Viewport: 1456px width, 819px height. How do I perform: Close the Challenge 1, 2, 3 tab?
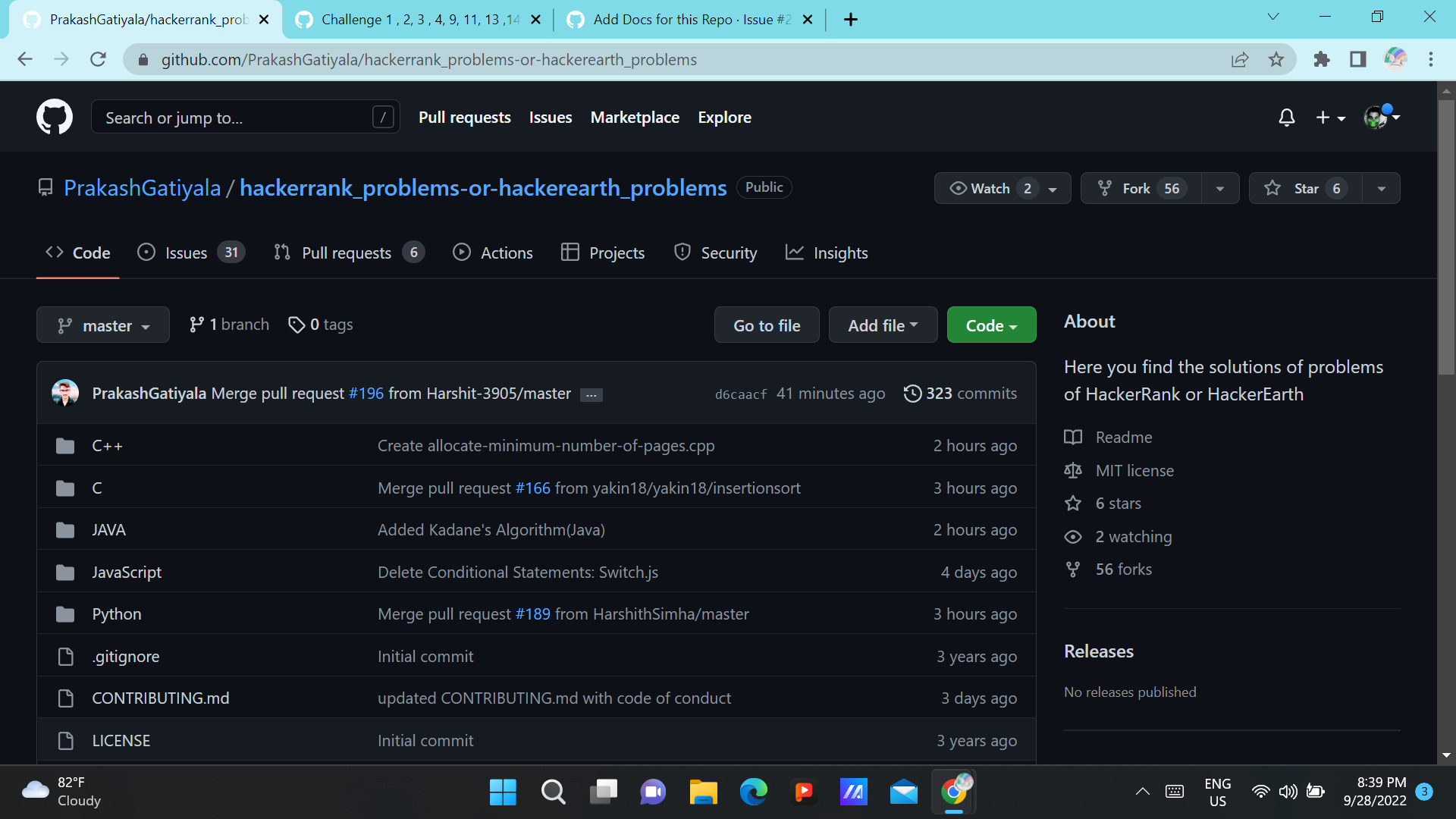536,20
